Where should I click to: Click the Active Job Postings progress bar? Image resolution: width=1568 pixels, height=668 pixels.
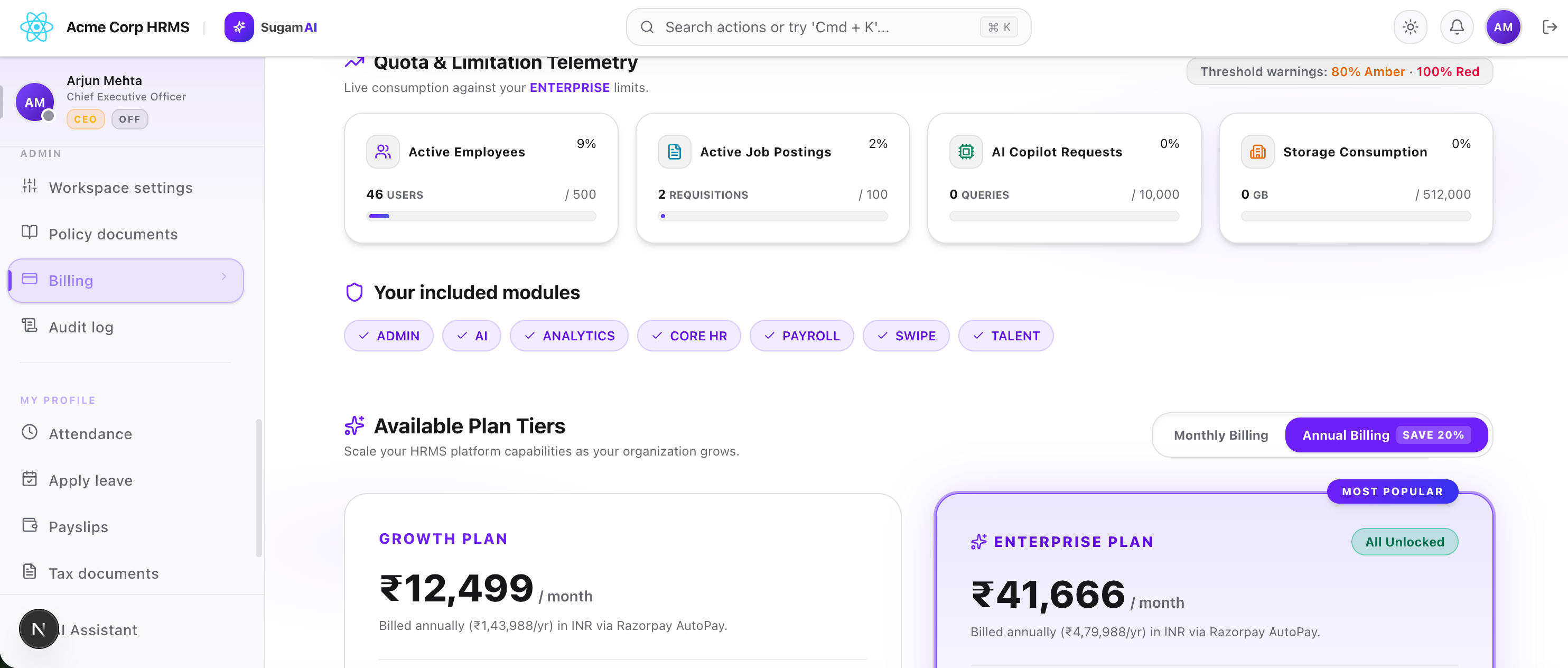(x=772, y=216)
